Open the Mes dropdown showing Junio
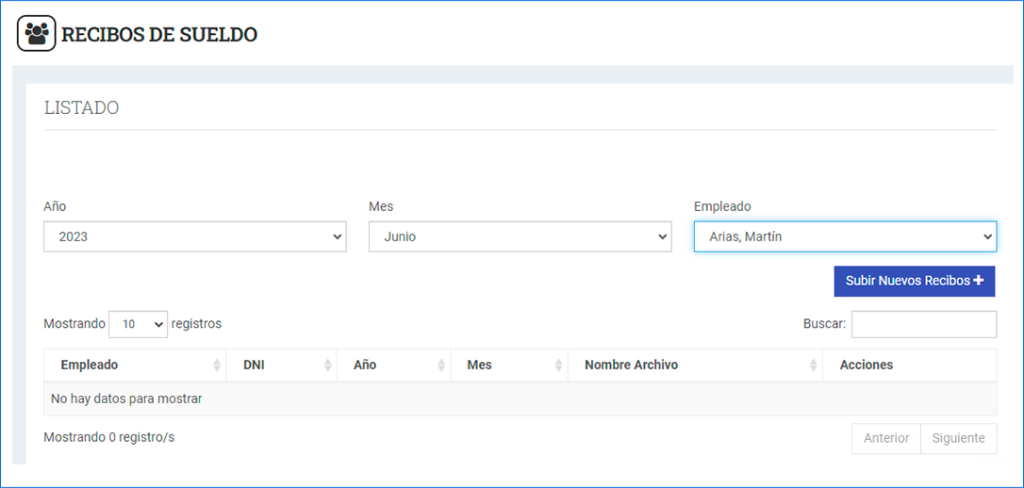1024x488 pixels. [x=520, y=237]
